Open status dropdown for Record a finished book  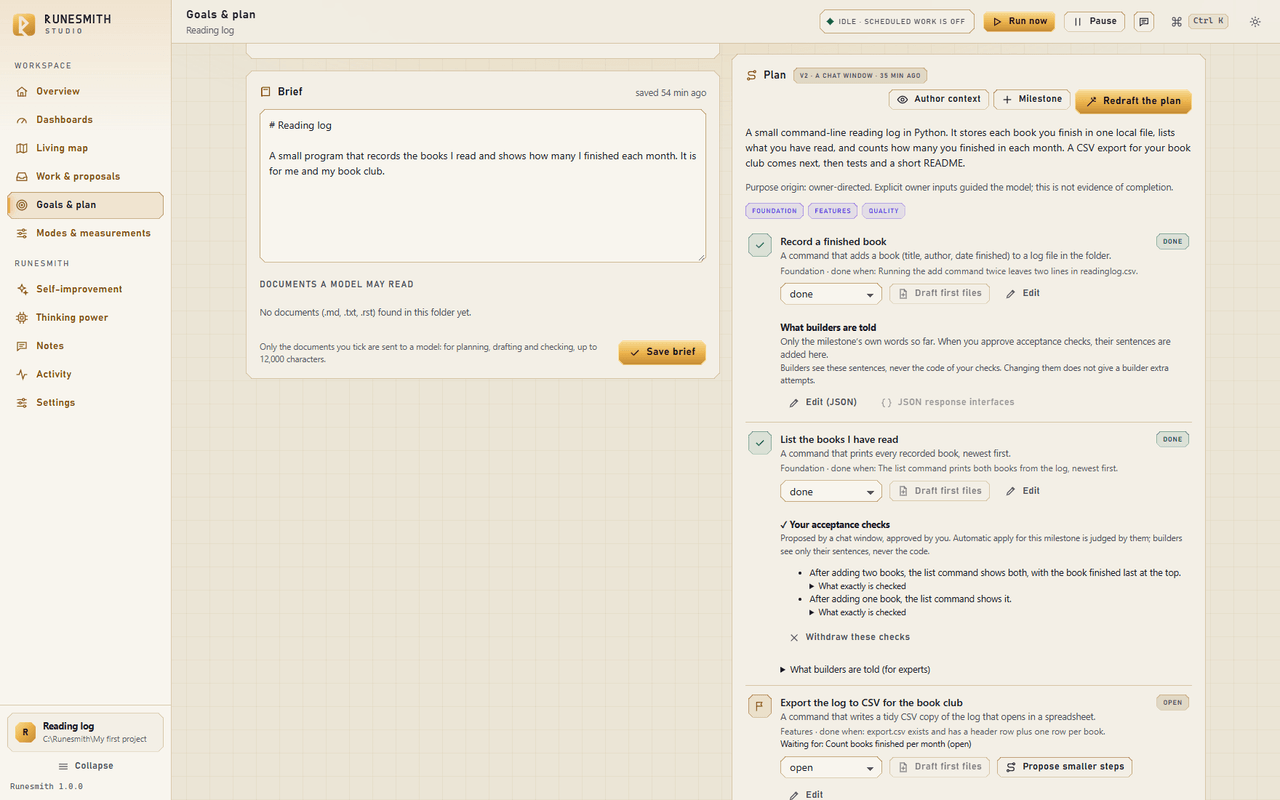click(831, 294)
